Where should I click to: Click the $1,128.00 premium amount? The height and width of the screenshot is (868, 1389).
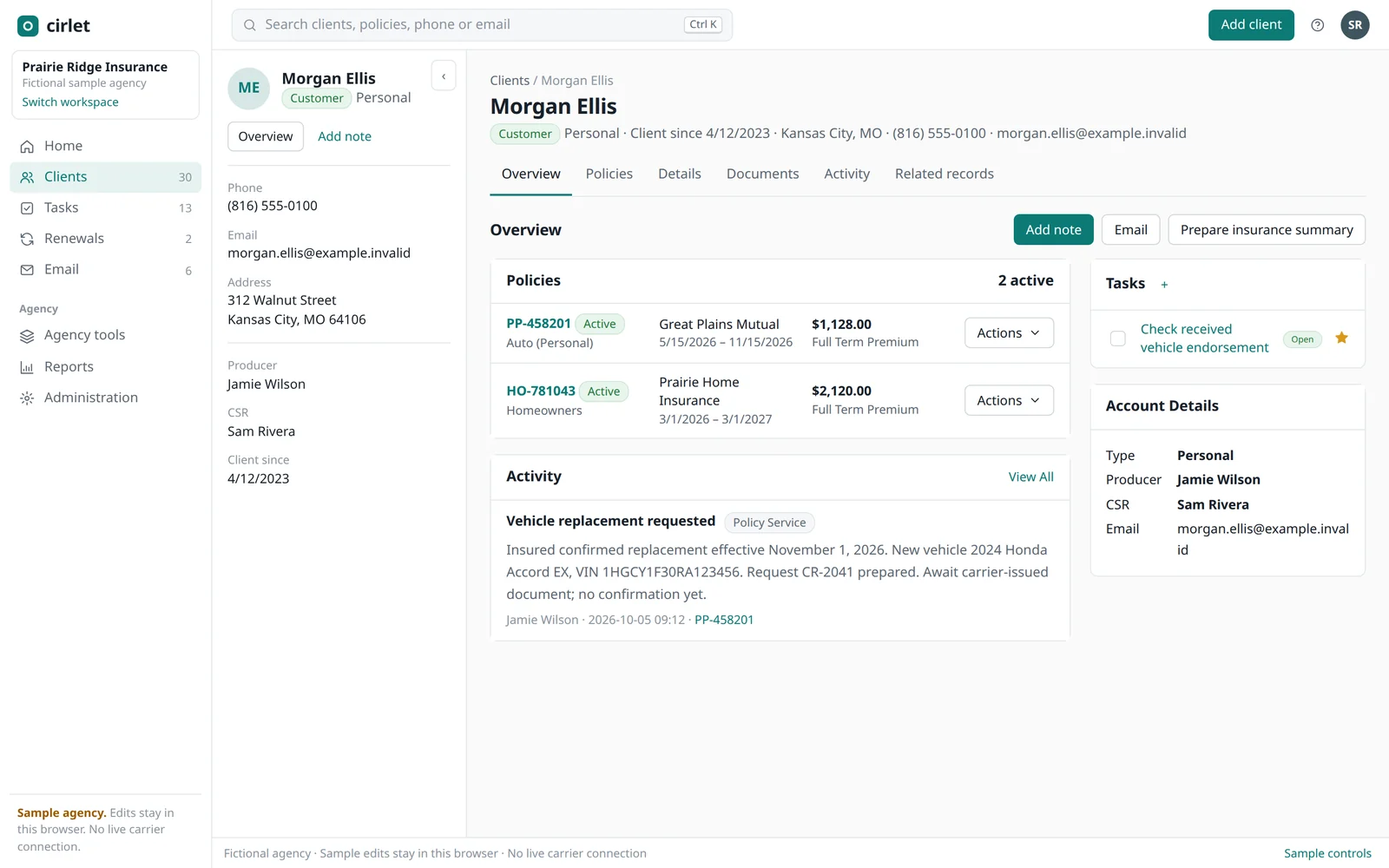(841, 325)
